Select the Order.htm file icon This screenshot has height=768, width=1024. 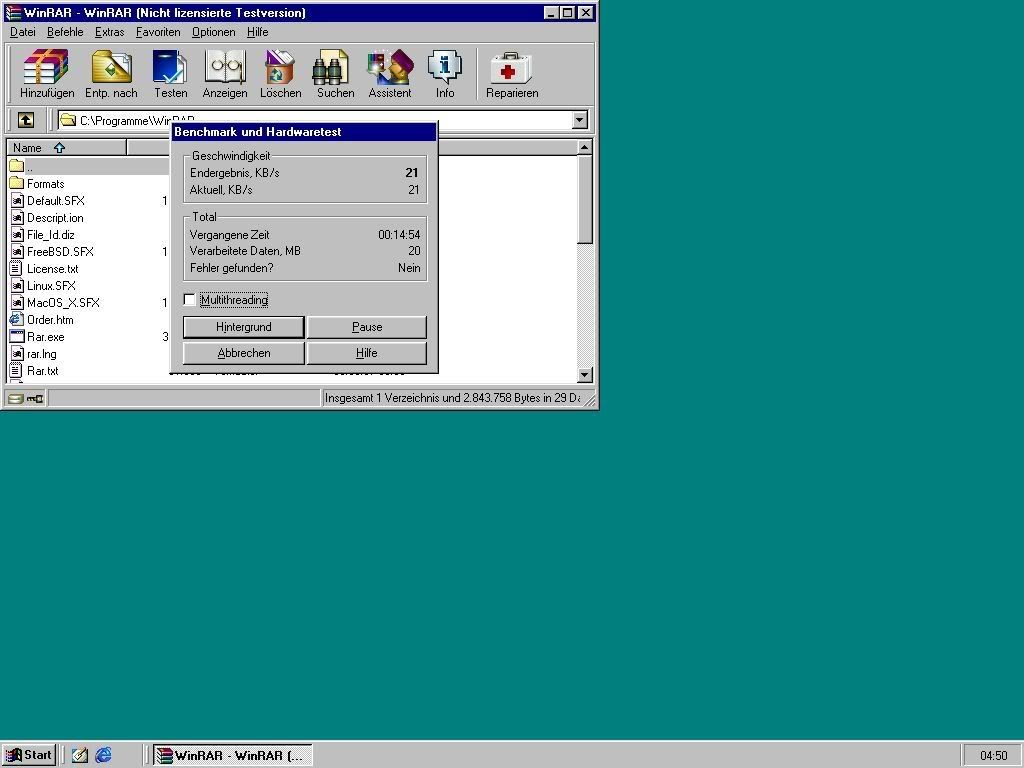pyautogui.click(x=17, y=319)
